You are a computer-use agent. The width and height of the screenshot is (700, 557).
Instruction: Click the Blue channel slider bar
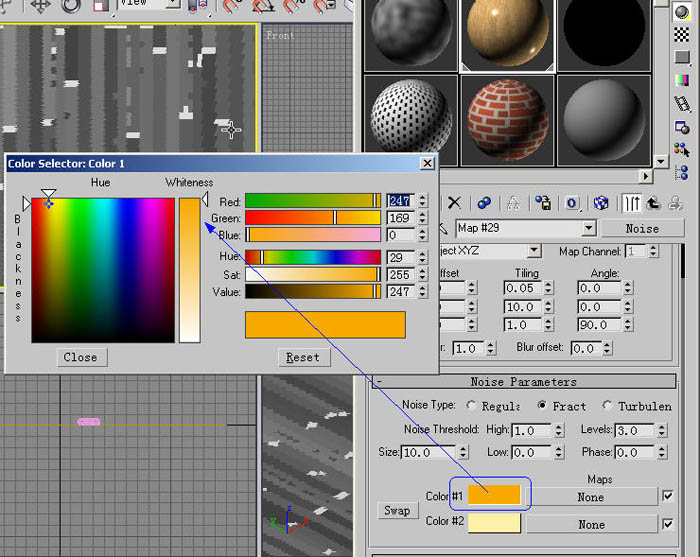coord(313,235)
